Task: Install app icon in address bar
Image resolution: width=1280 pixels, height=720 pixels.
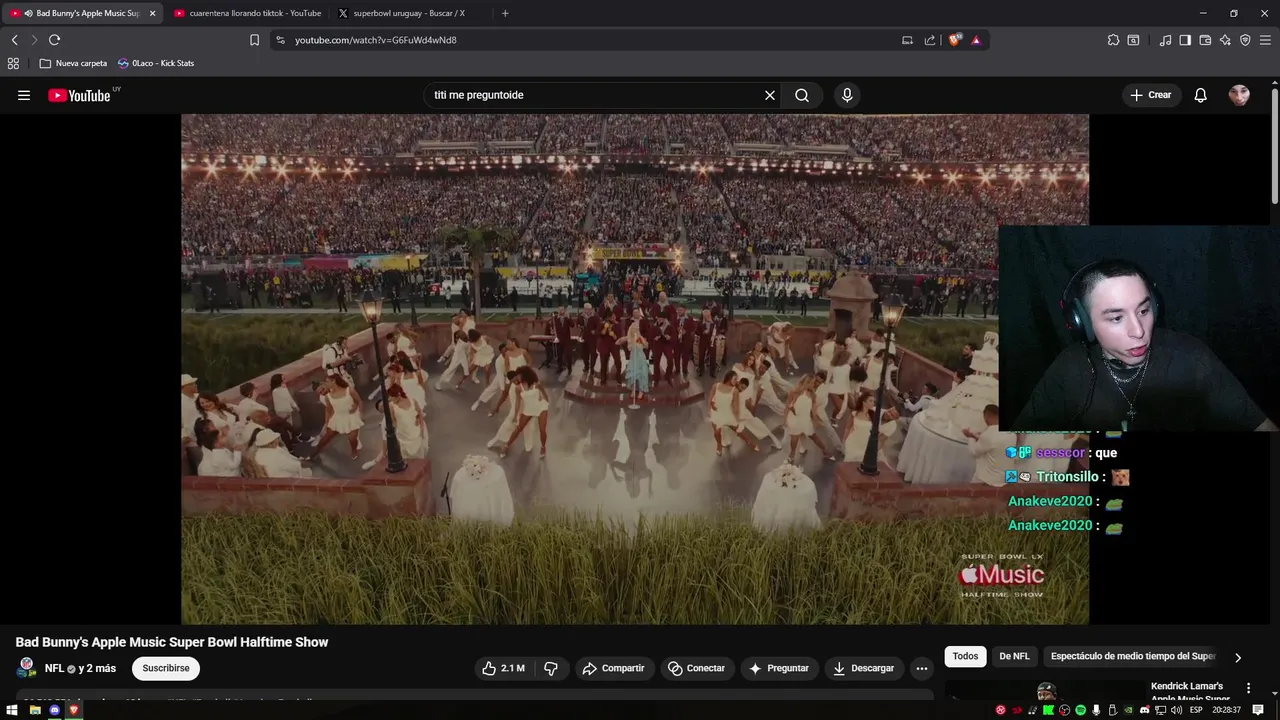Action: click(907, 40)
